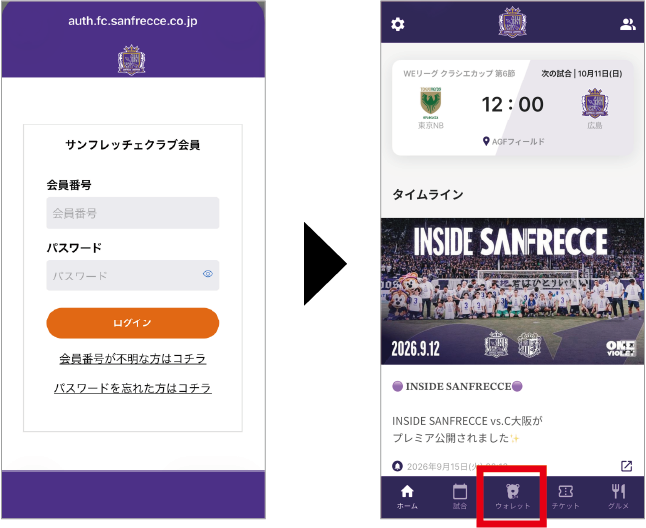Image resolution: width=646 pixels, height=528 pixels.
Task: Open パスワードを忘れた方はコチラ link
Action: [x=133, y=388]
